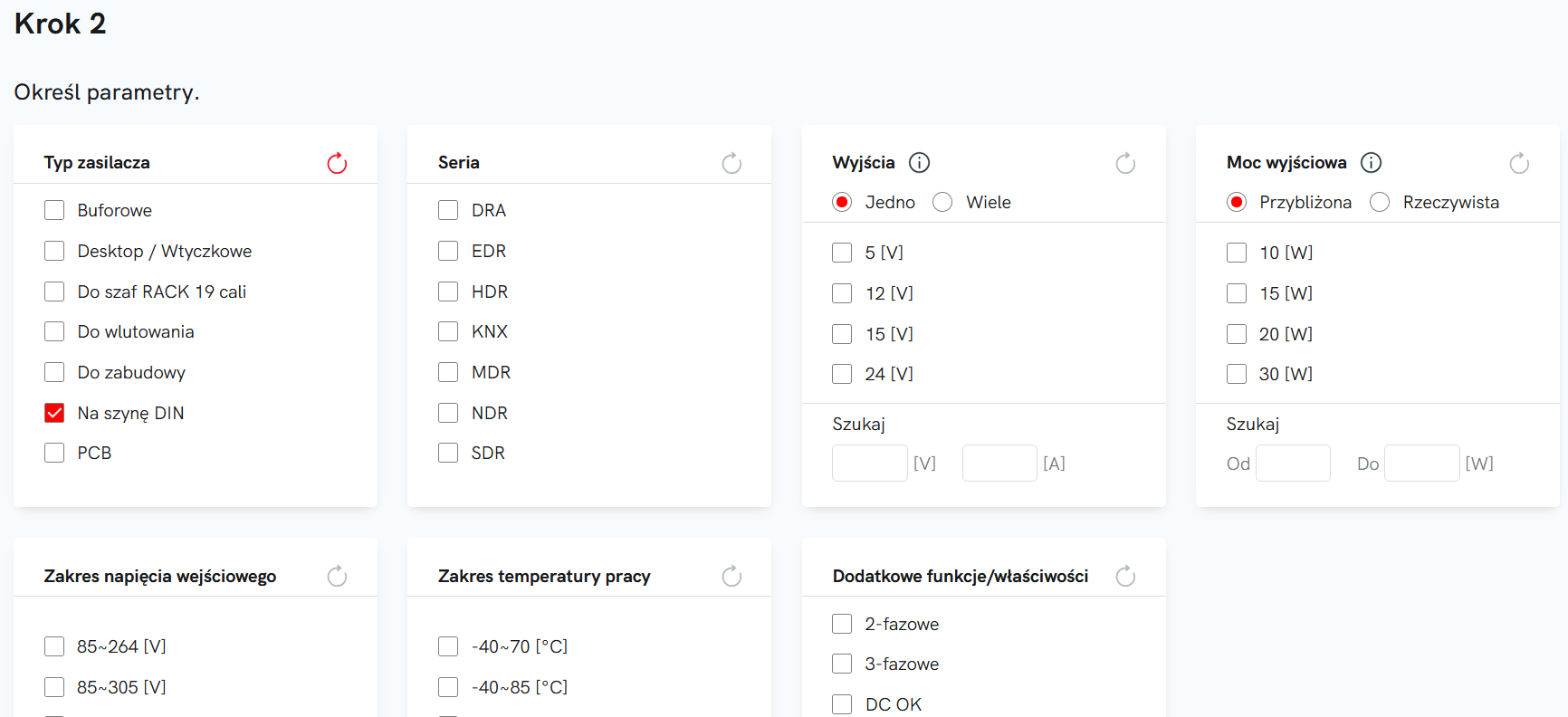Reset the Typ zasilacza filter
This screenshot has height=717, width=1568.
(337, 163)
